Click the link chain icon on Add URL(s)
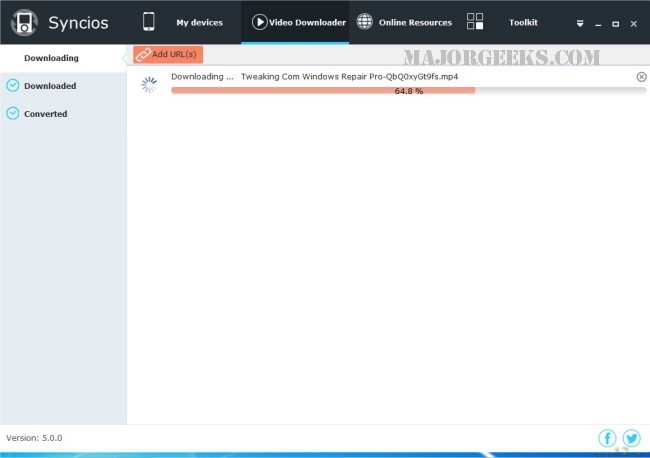The image size is (650, 458). [x=143, y=55]
